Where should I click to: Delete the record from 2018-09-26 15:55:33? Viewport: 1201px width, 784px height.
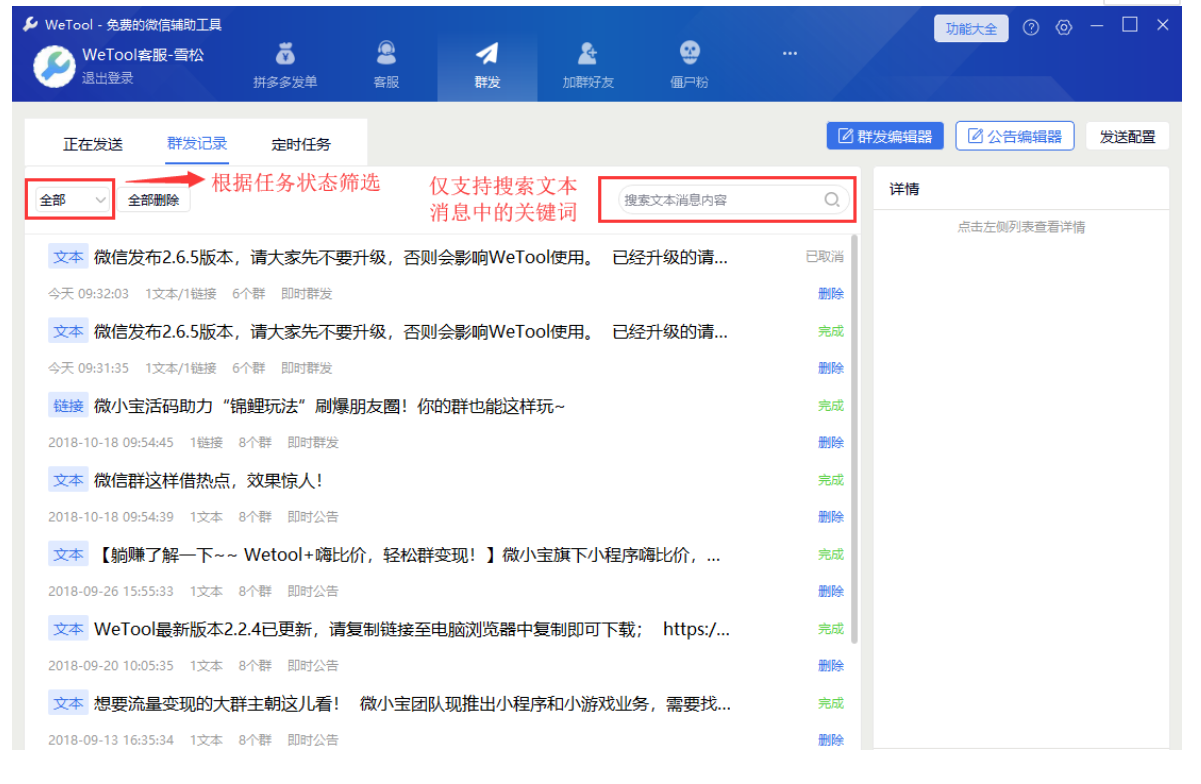(831, 591)
